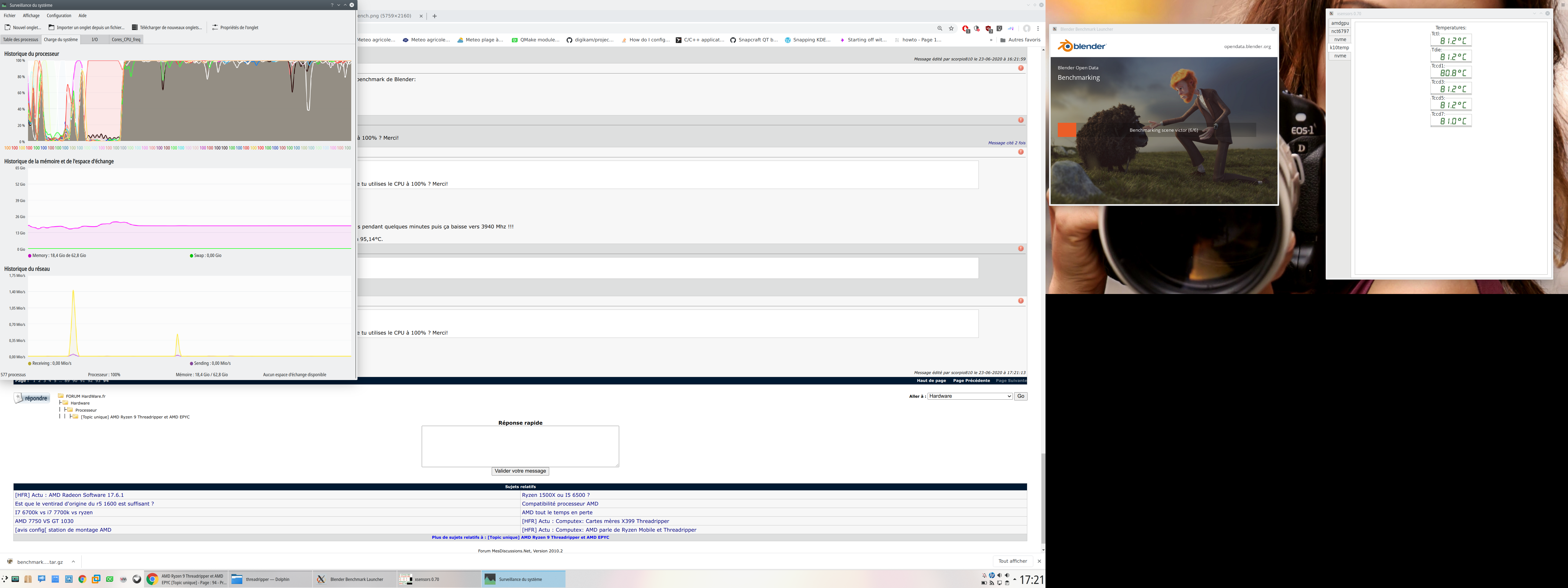Open the howto - Page 1 bookmark
Viewport: 1568px width, 588px height.
tap(918, 40)
